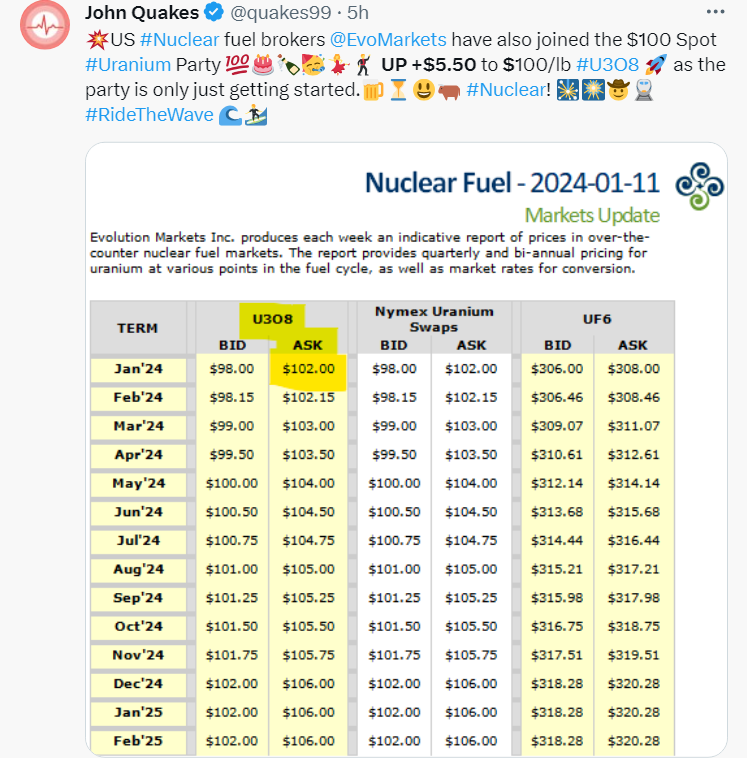Click the yellow highlighted U3O8 header

[269, 319]
